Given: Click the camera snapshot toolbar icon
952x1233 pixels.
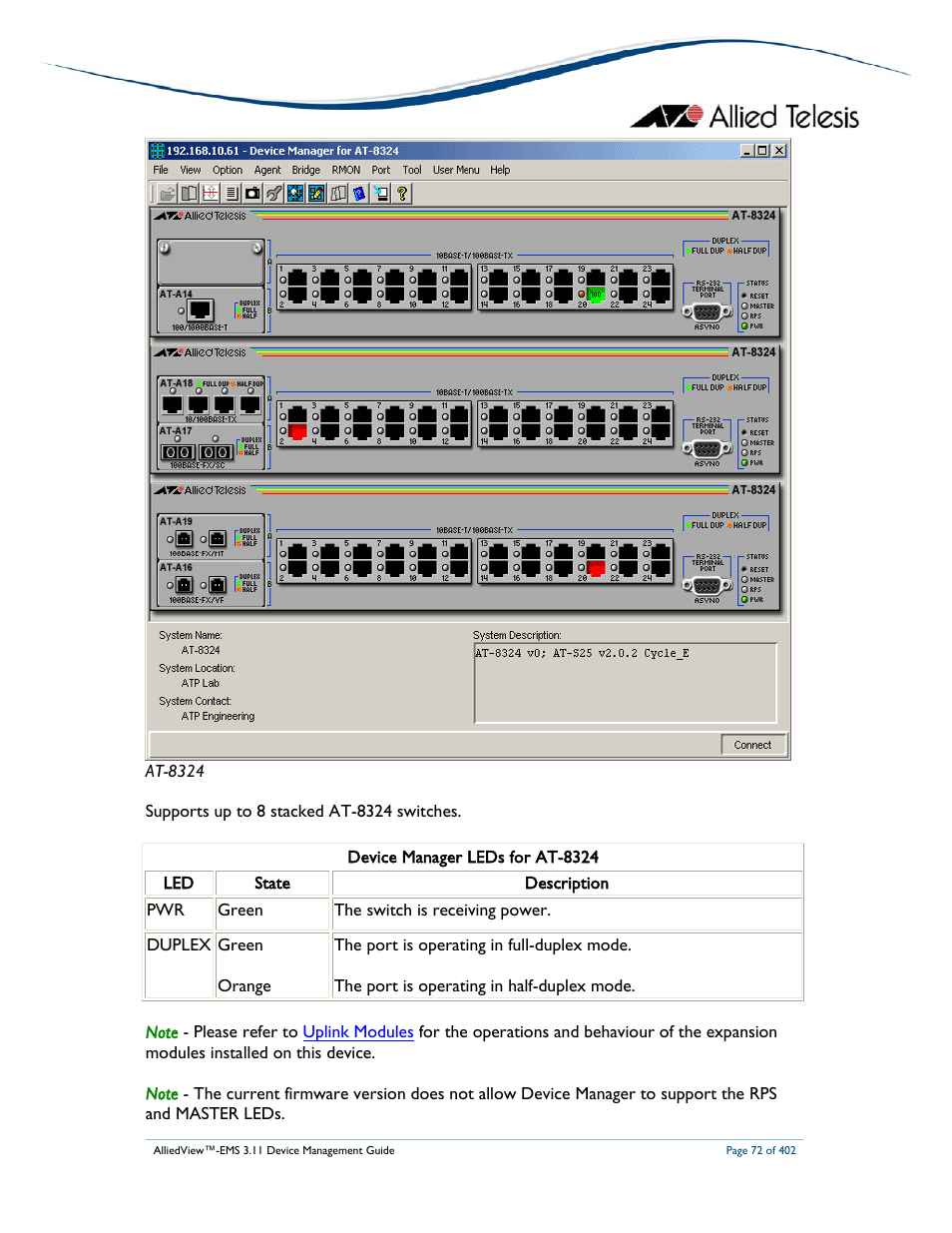Looking at the screenshot, I should click(252, 194).
